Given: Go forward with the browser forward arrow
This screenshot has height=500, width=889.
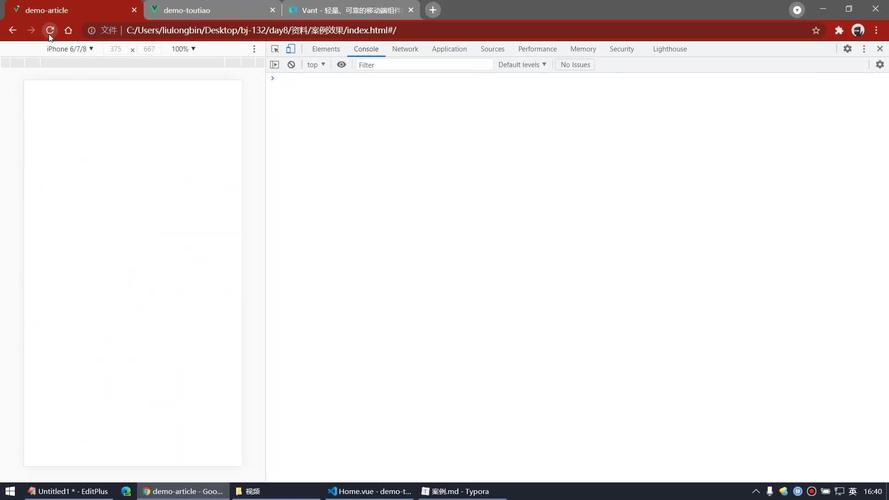Looking at the screenshot, I should click(31, 30).
